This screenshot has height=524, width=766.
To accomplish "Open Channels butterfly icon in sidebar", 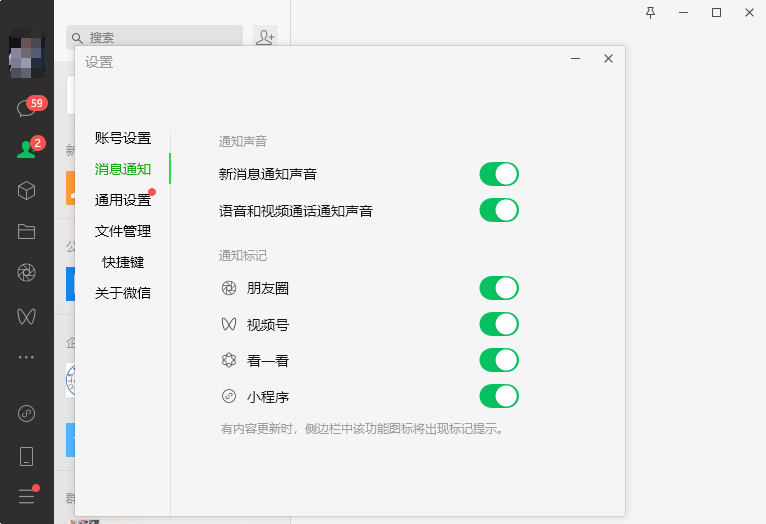I will click(x=27, y=316).
